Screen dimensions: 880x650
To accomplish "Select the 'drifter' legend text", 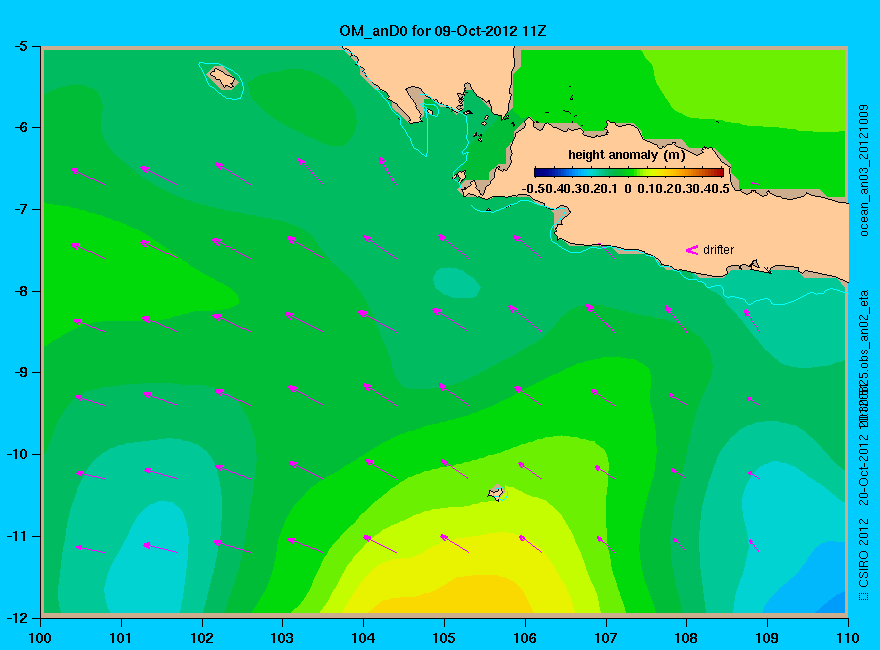I will (x=718, y=250).
